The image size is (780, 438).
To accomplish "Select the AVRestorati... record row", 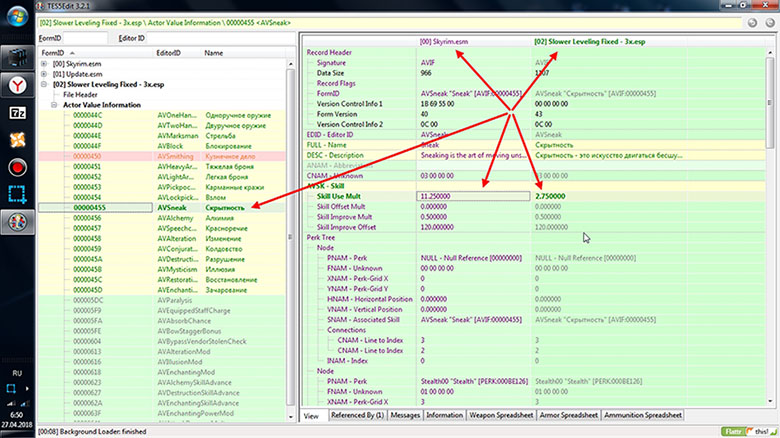I will (x=162, y=280).
